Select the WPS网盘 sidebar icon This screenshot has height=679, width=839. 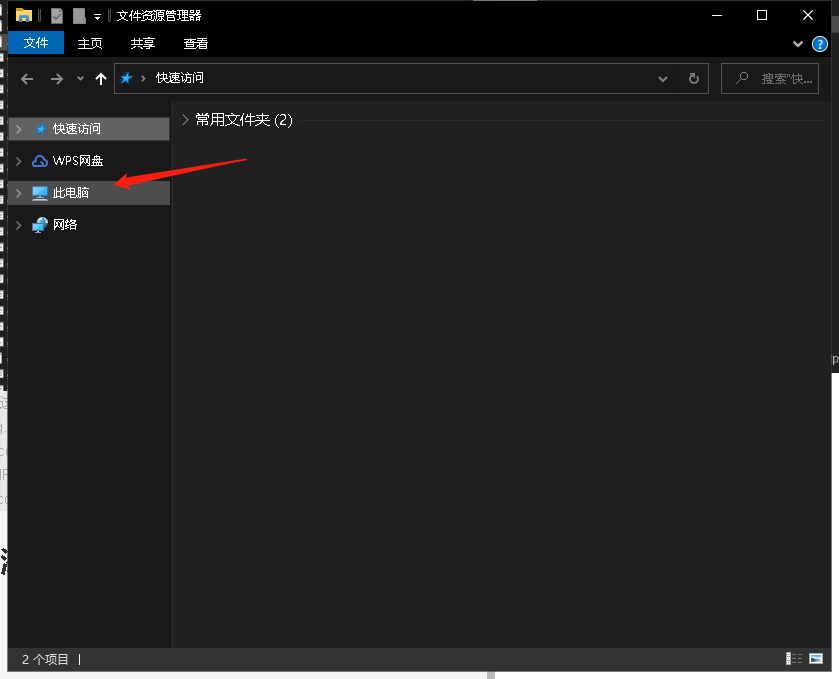38,160
